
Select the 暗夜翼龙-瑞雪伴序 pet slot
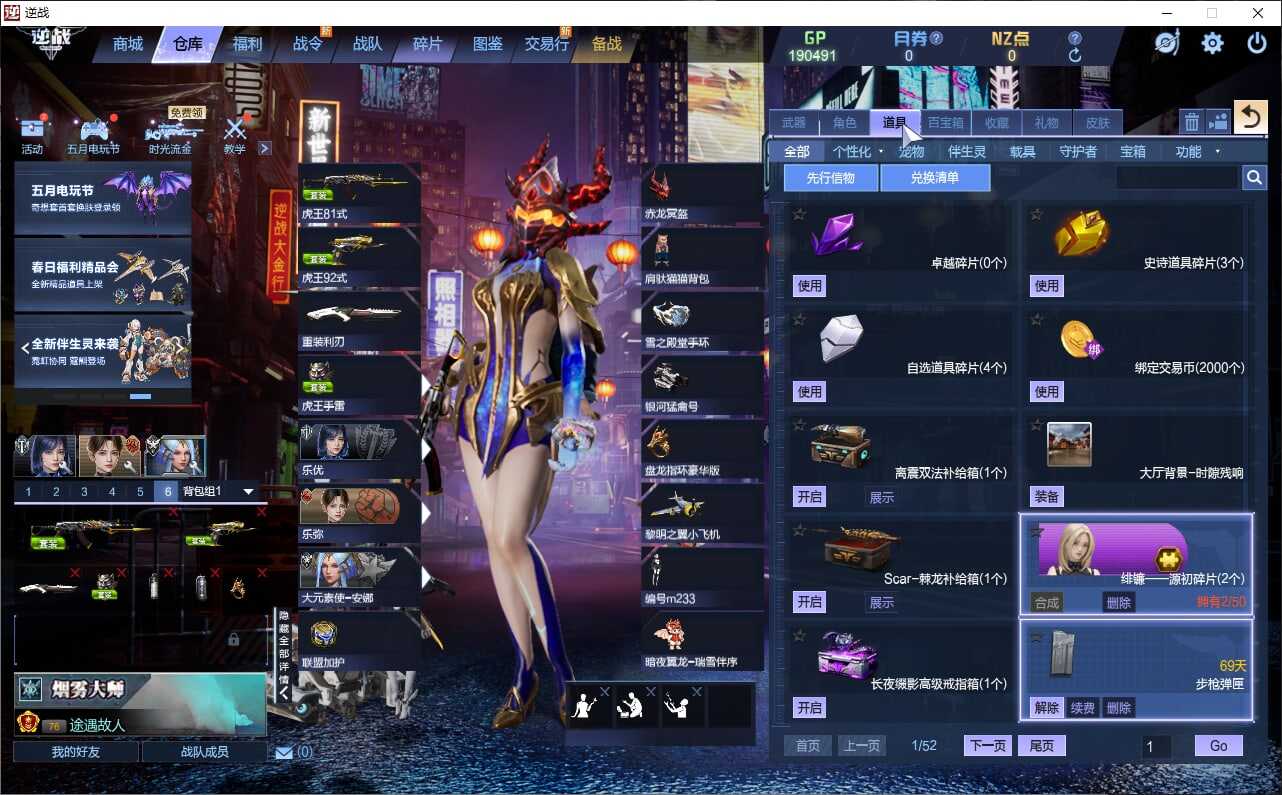pyautogui.click(x=703, y=643)
